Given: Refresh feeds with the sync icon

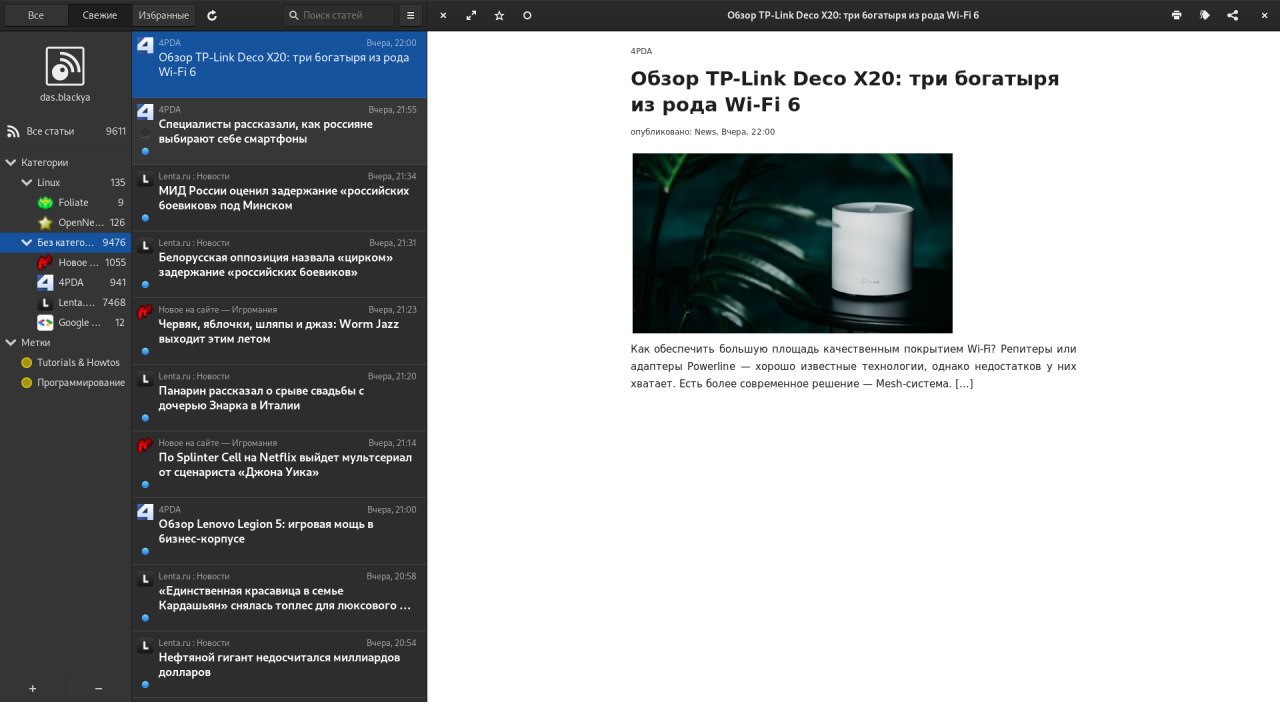Looking at the screenshot, I should tap(212, 16).
